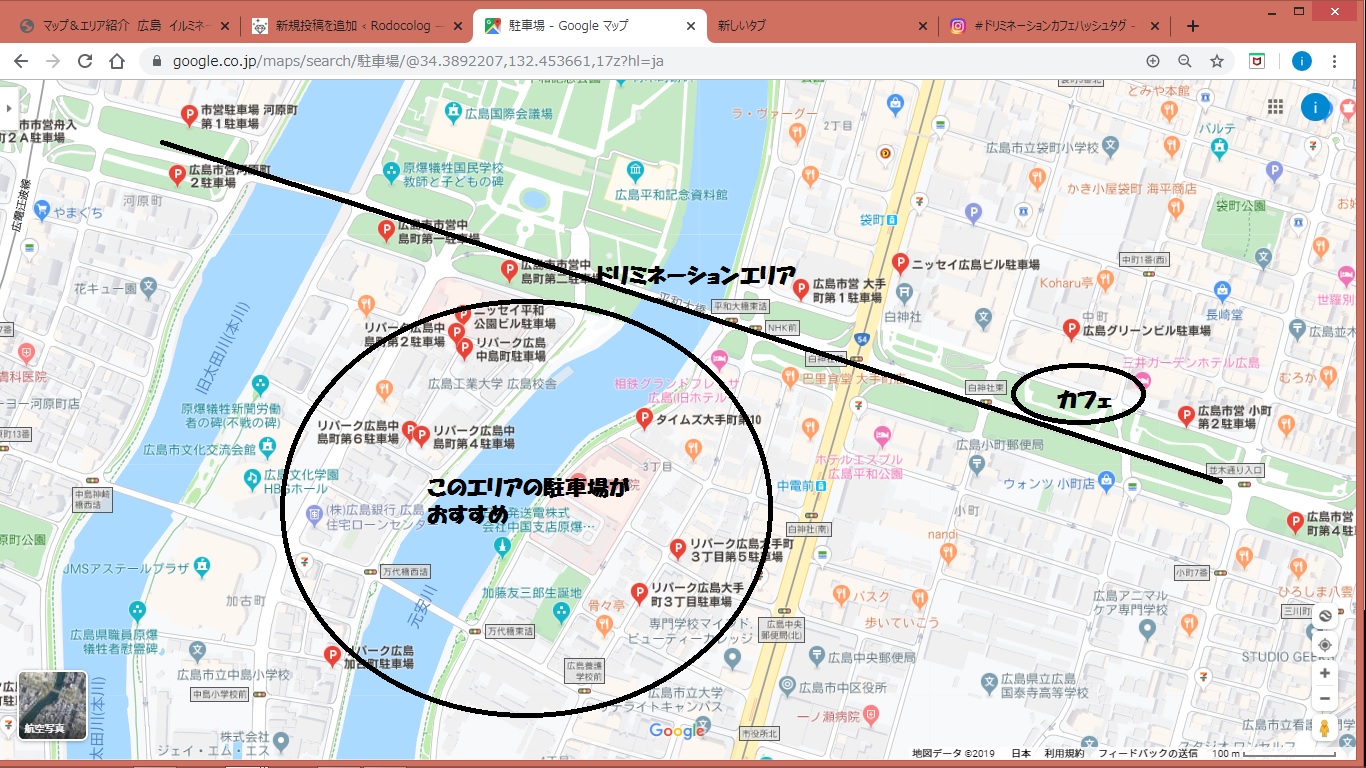The width and height of the screenshot is (1366, 768).
Task: Open a new browser tab with plus button
Action: click(1192, 26)
